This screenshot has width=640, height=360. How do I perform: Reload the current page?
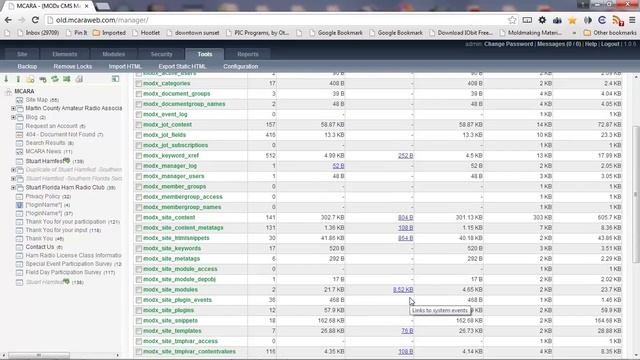pos(35,20)
